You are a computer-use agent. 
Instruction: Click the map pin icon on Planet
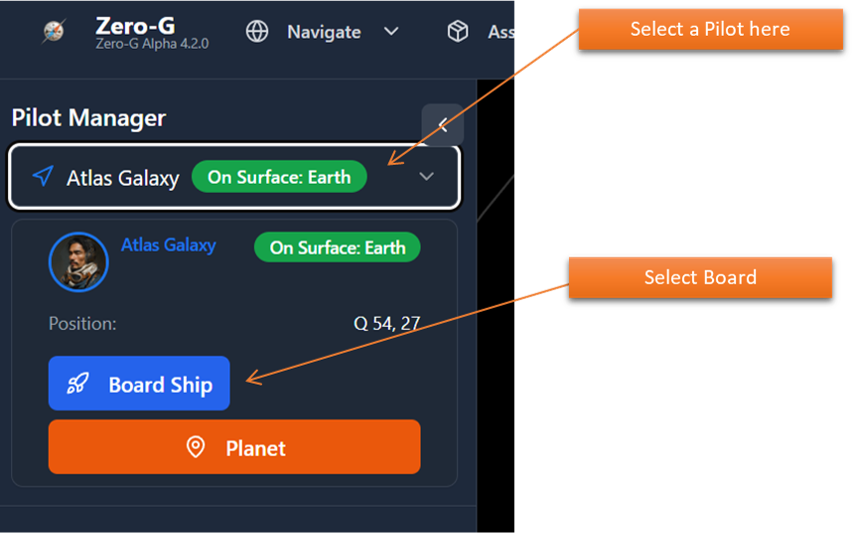tap(196, 447)
